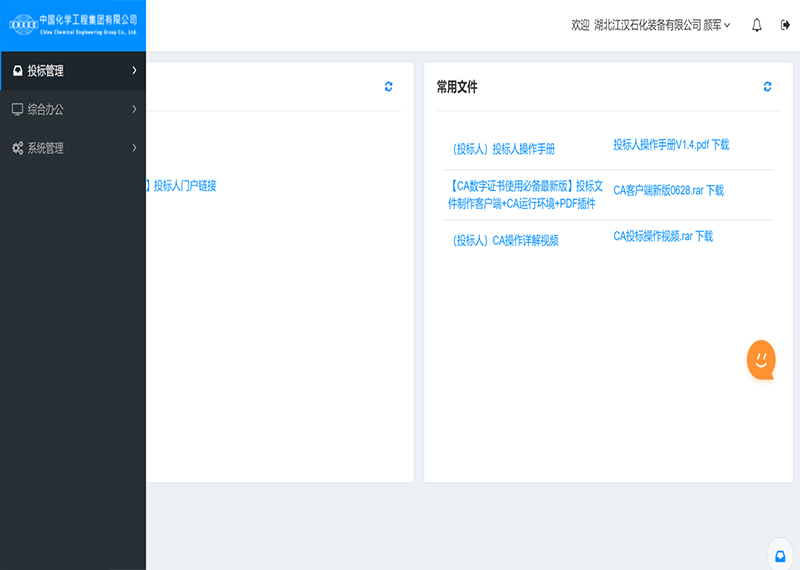Download 投标人操作手册V1.4.pdf

671,145
